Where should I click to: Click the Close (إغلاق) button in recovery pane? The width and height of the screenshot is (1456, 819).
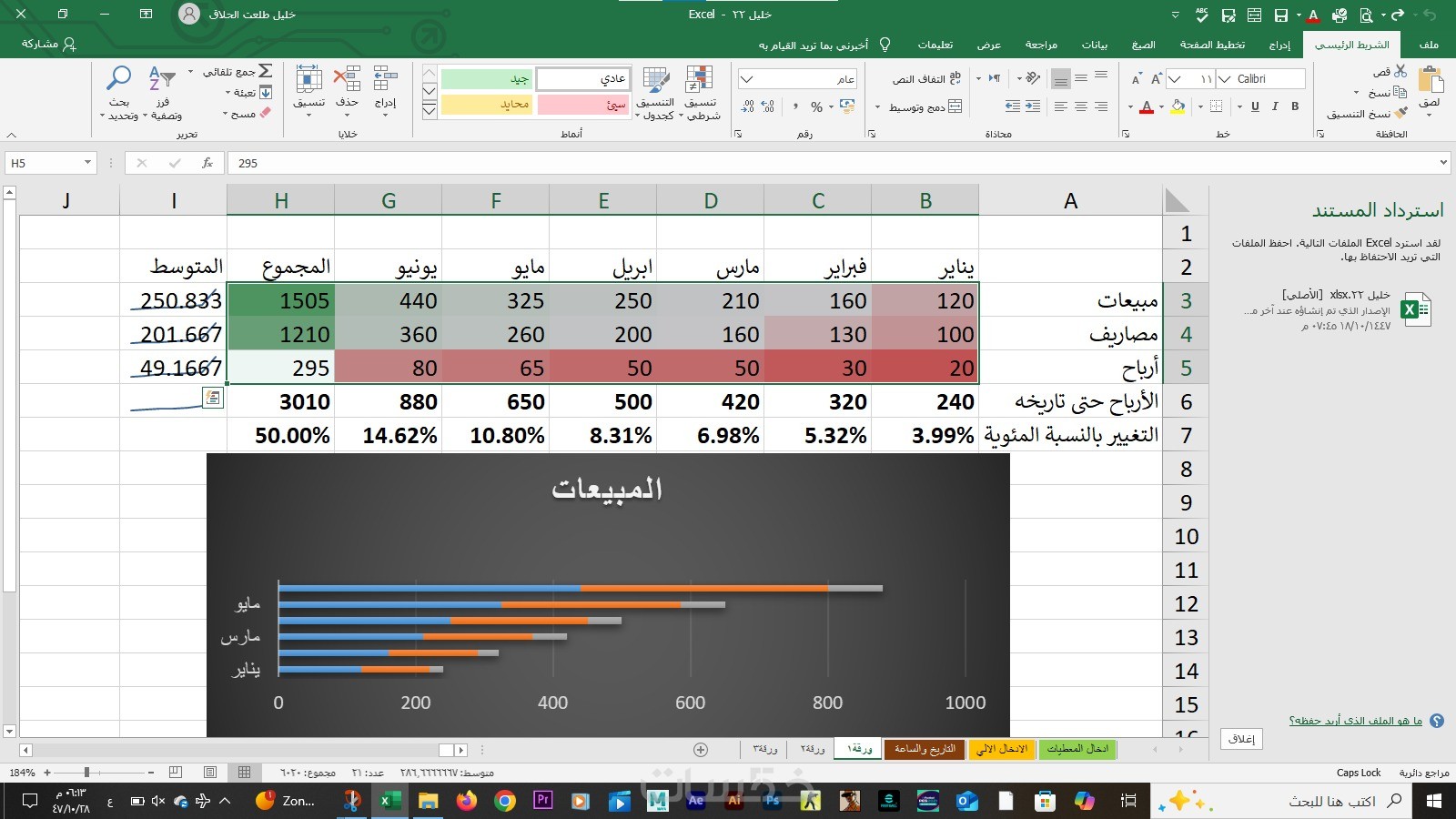tap(1241, 738)
